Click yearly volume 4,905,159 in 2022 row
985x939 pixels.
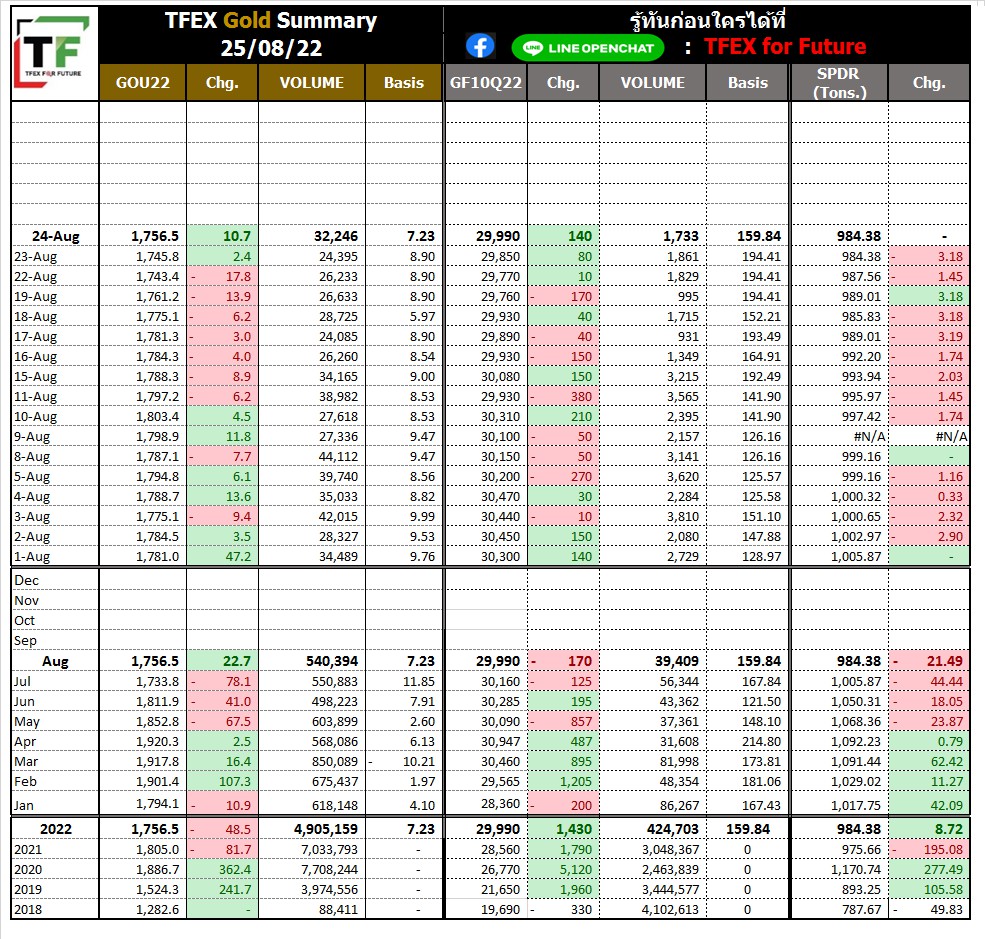click(325, 829)
